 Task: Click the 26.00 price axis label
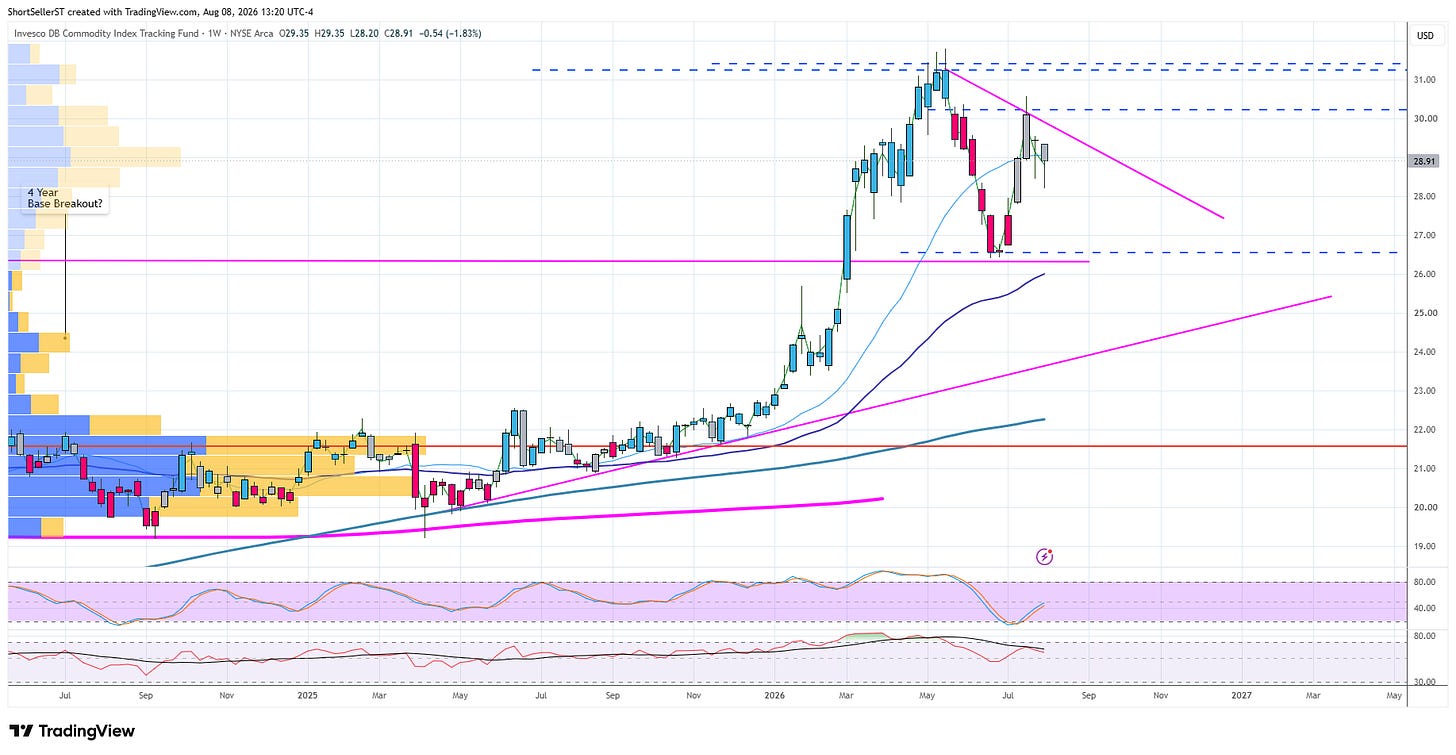click(x=1424, y=275)
